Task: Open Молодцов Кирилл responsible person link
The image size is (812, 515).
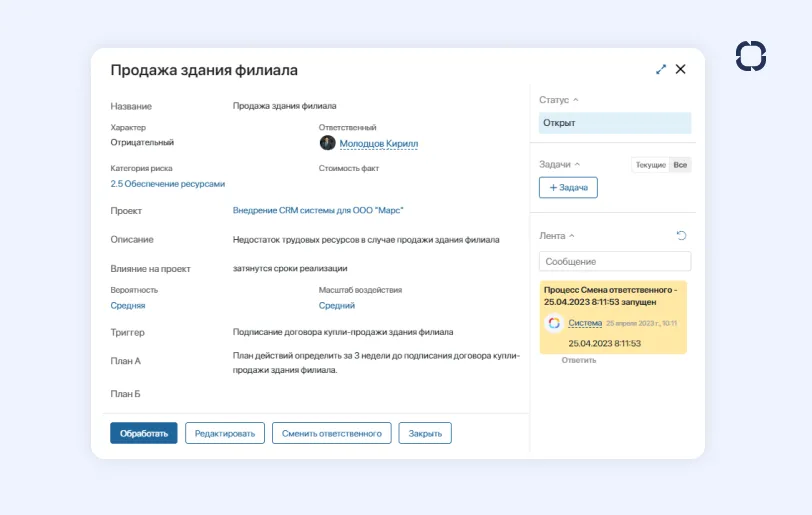Action: [x=378, y=144]
